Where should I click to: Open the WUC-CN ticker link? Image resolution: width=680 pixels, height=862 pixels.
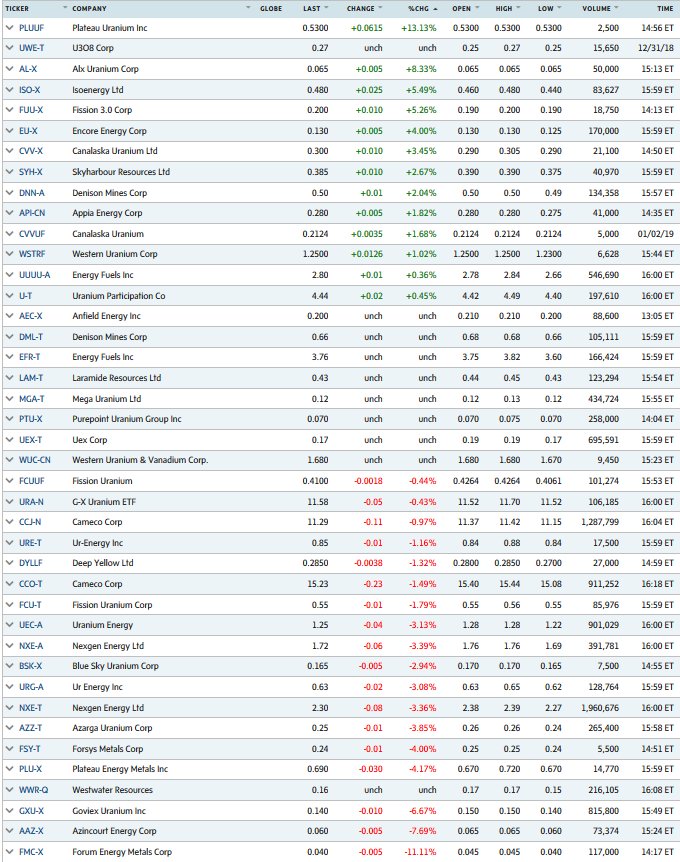coord(35,460)
